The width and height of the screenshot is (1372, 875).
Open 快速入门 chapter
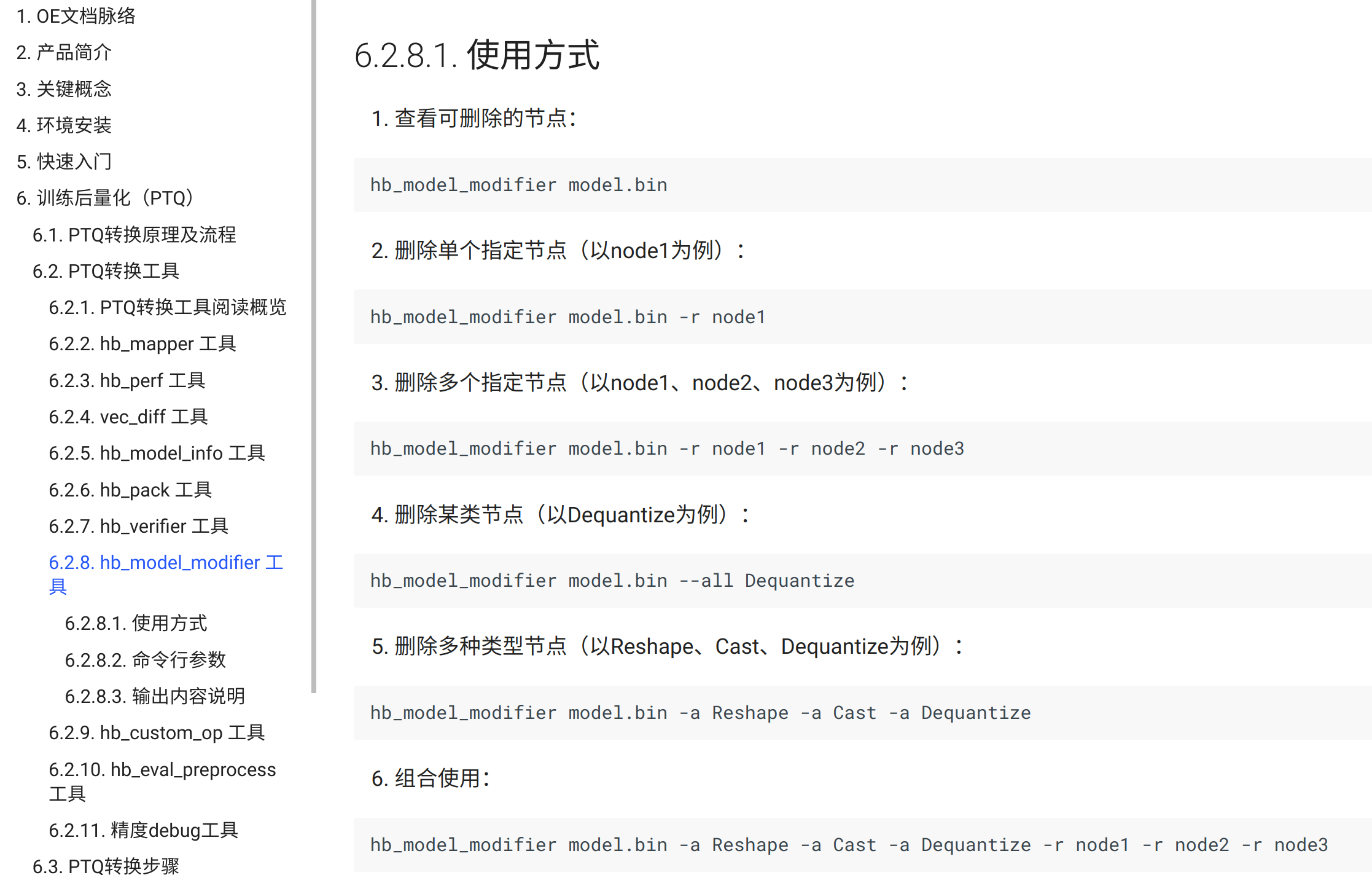point(64,162)
